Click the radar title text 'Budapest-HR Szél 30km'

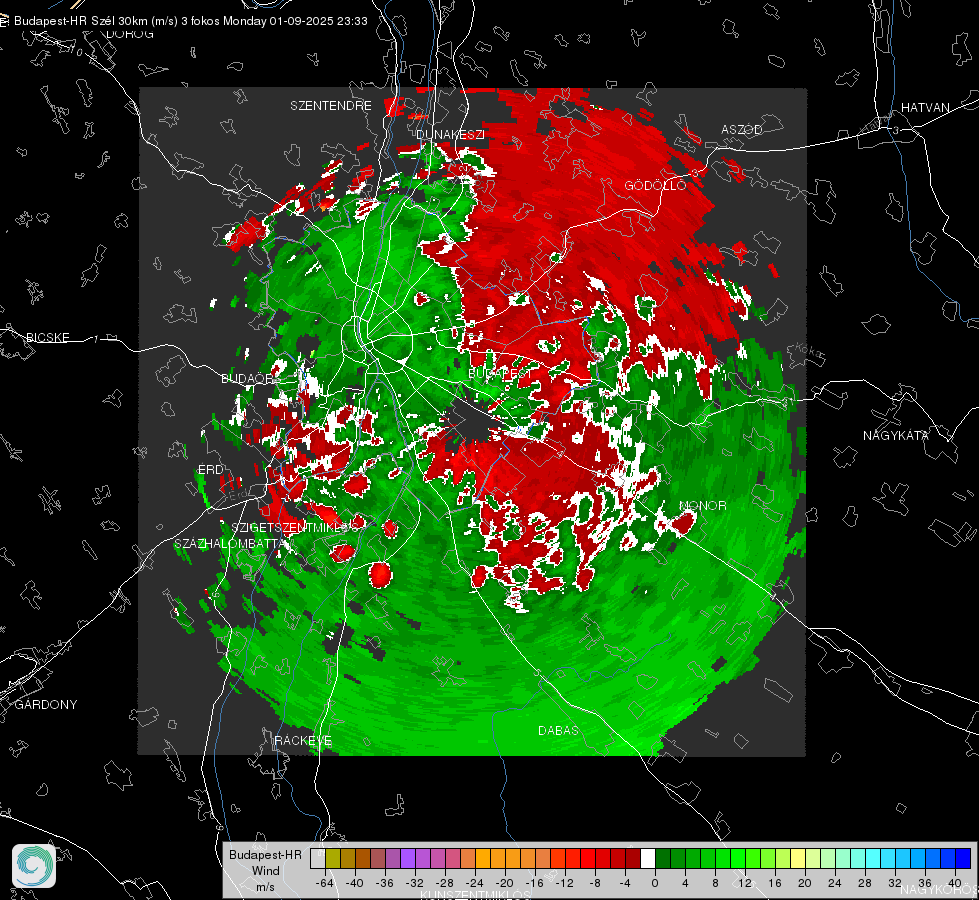[81, 21]
